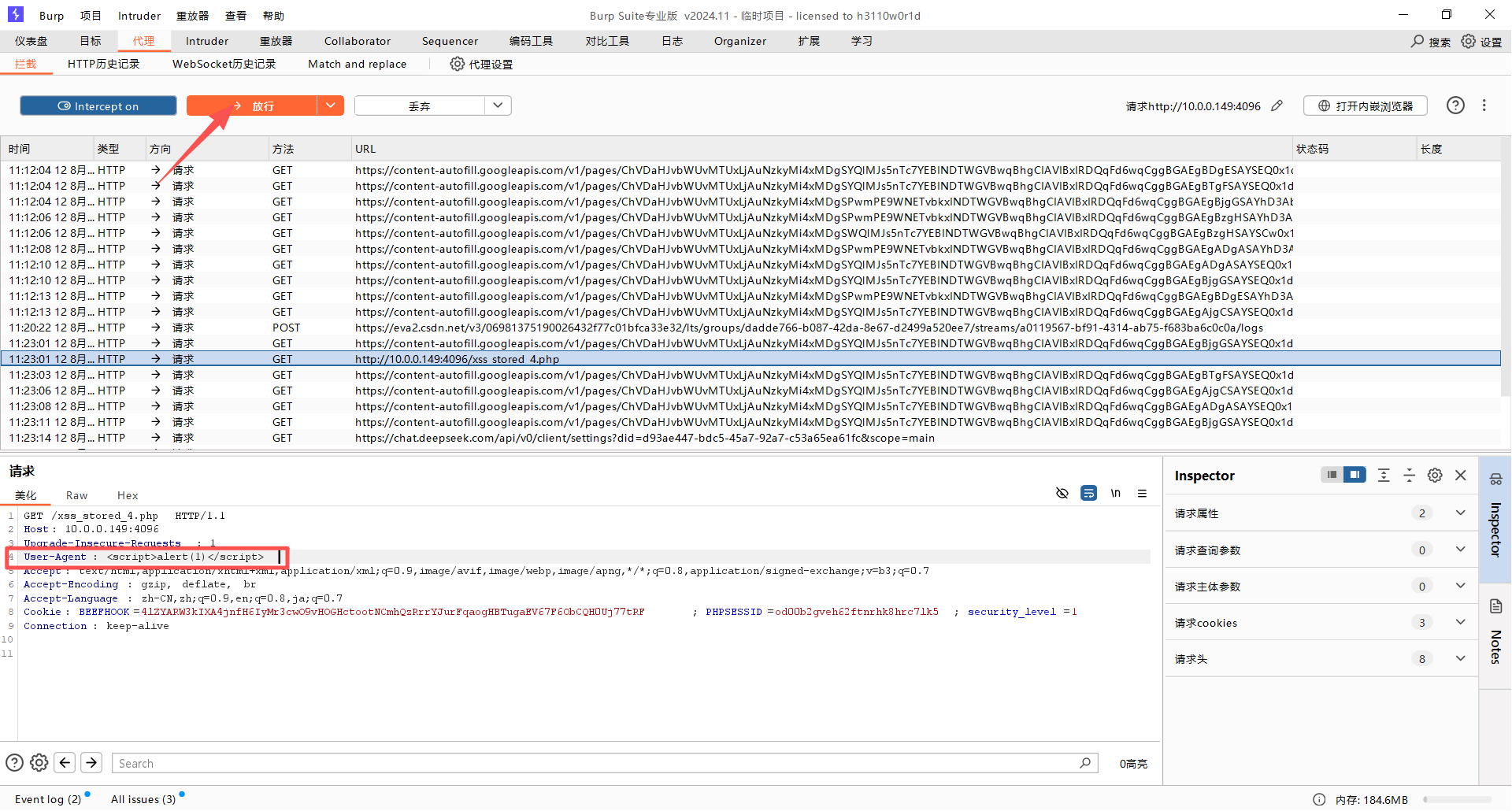Image resolution: width=1512 pixels, height=811 pixels.
Task: Go to next search match arrow
Action: 91,763
